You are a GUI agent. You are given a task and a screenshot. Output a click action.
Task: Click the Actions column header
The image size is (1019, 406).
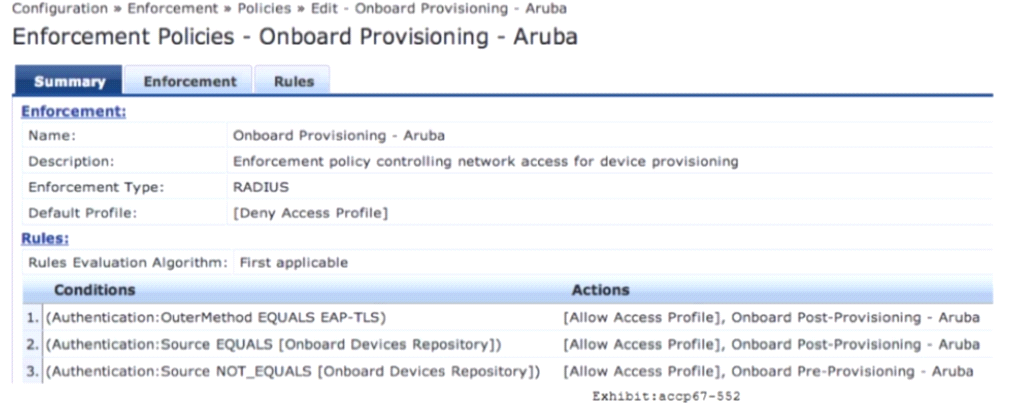[600, 290]
